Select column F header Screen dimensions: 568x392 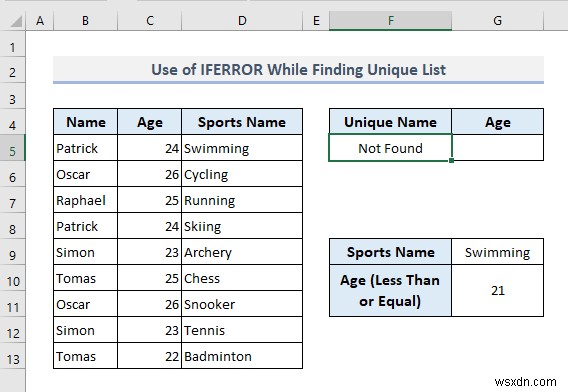[390, 21]
